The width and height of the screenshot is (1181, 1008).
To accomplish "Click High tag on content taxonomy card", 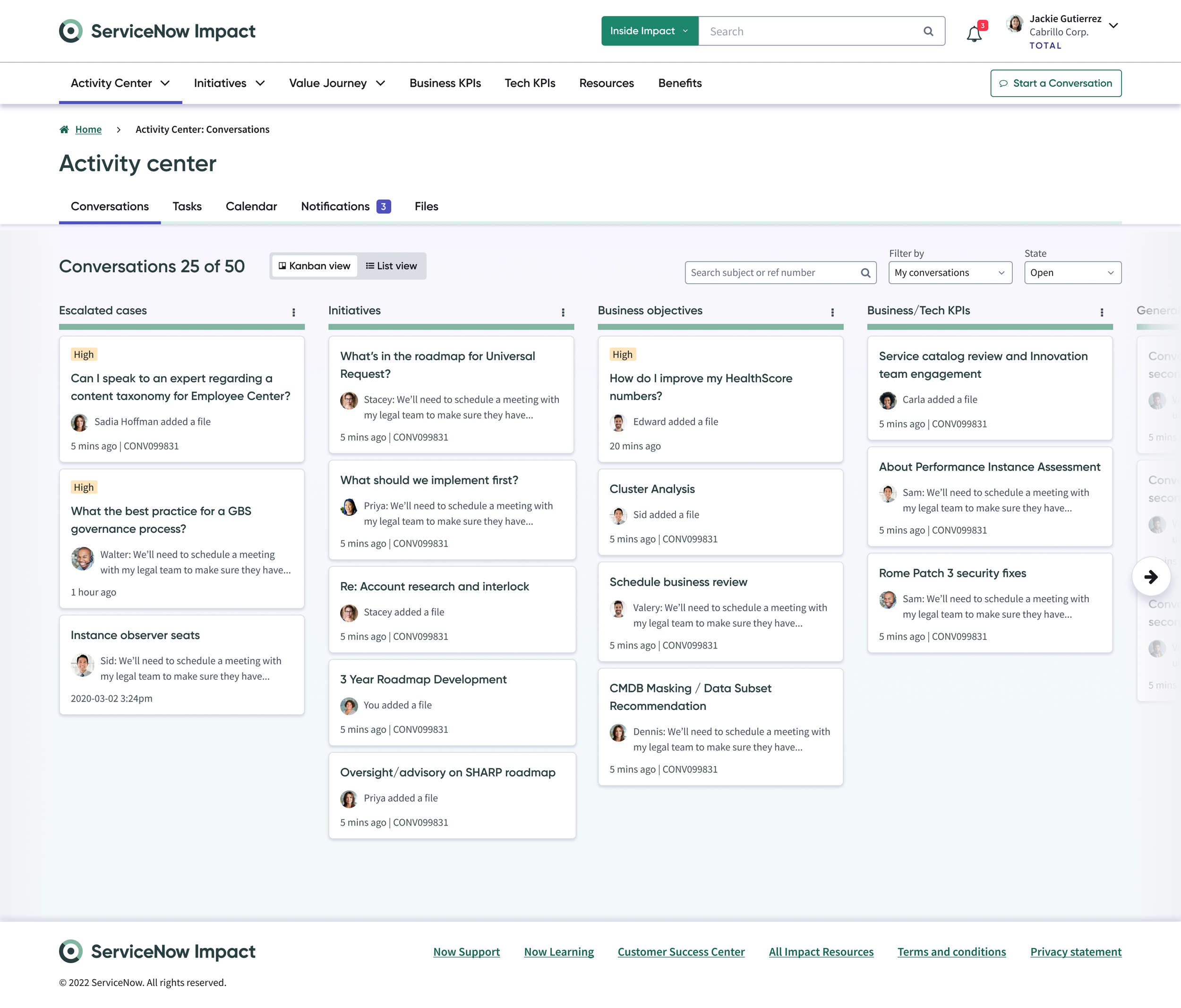I will coord(84,355).
